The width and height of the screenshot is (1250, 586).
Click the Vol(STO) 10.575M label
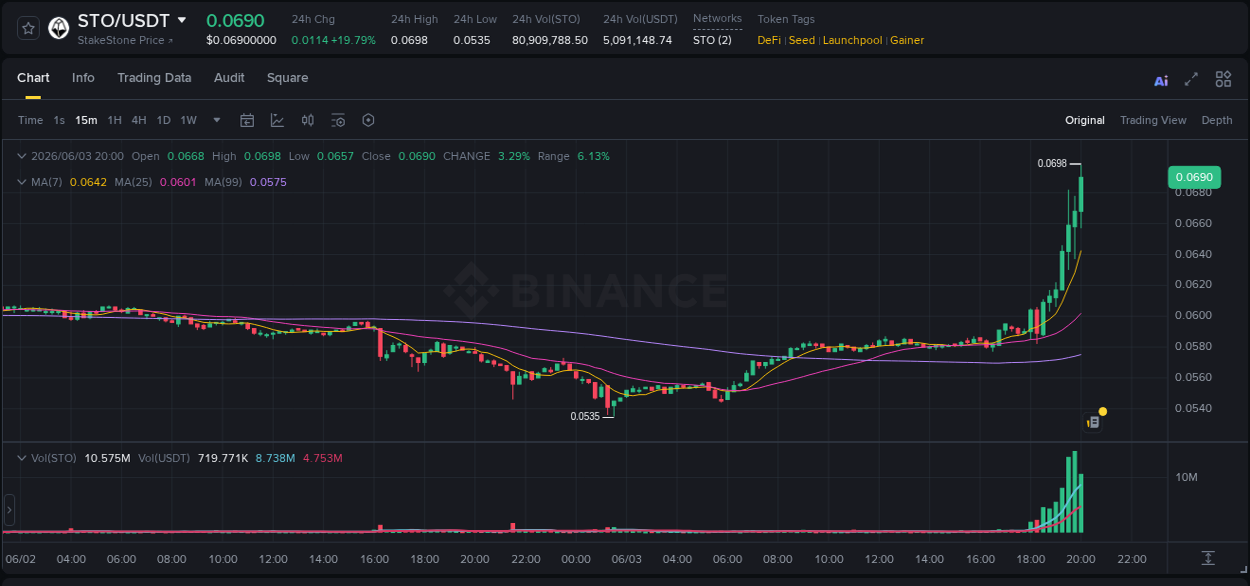(81, 458)
